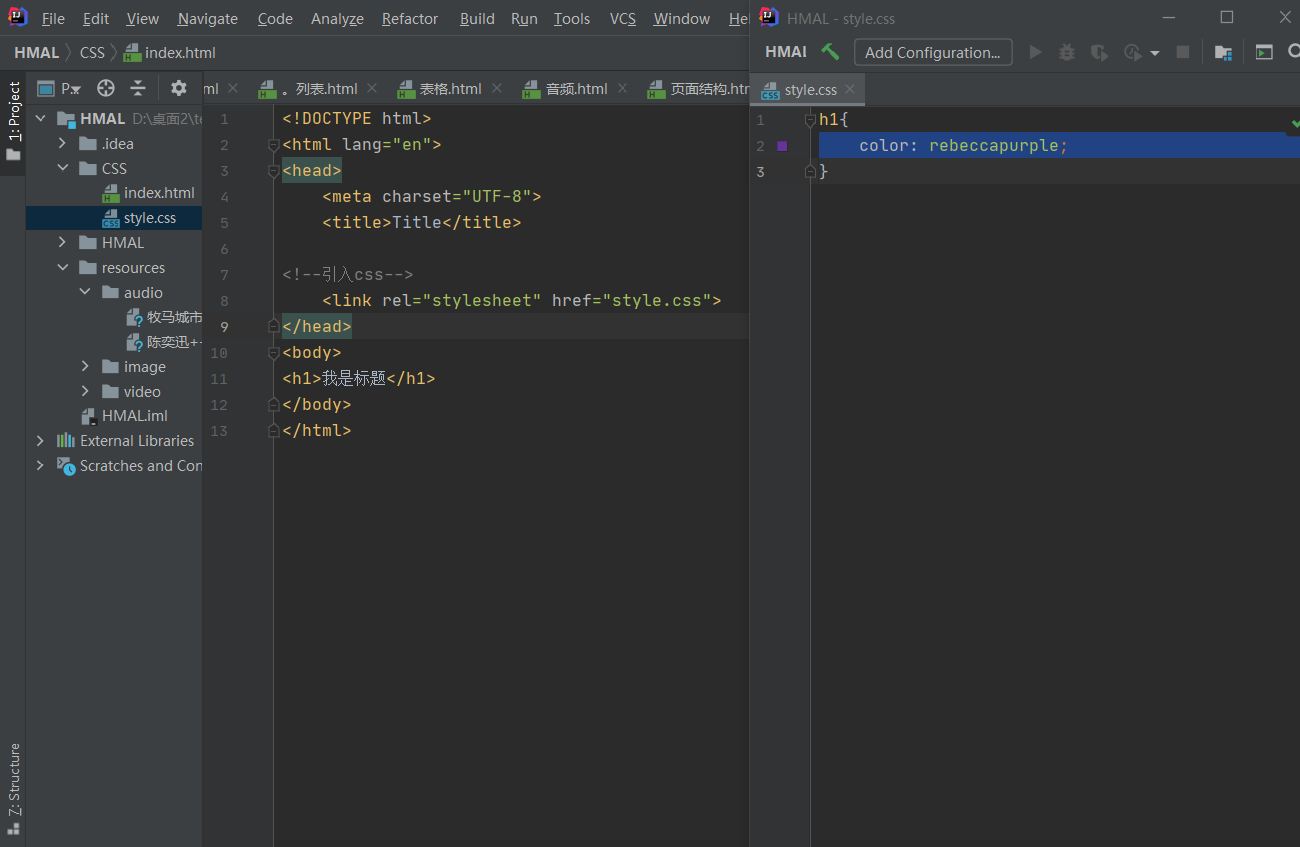Close the 列表.html editor tab
Viewport: 1300px width, 847px height.
(372, 88)
